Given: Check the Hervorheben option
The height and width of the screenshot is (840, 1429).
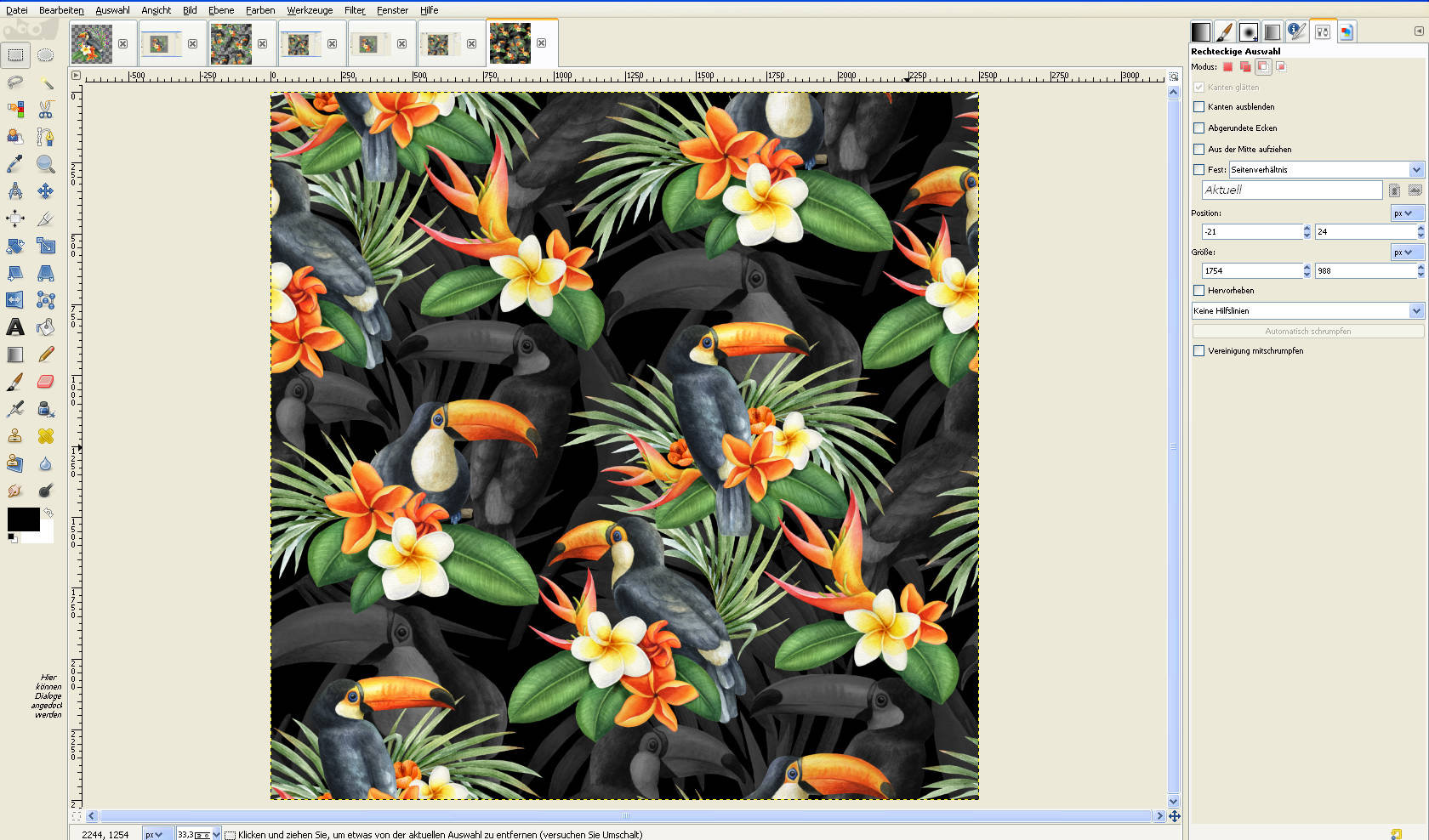Looking at the screenshot, I should pos(1199,291).
